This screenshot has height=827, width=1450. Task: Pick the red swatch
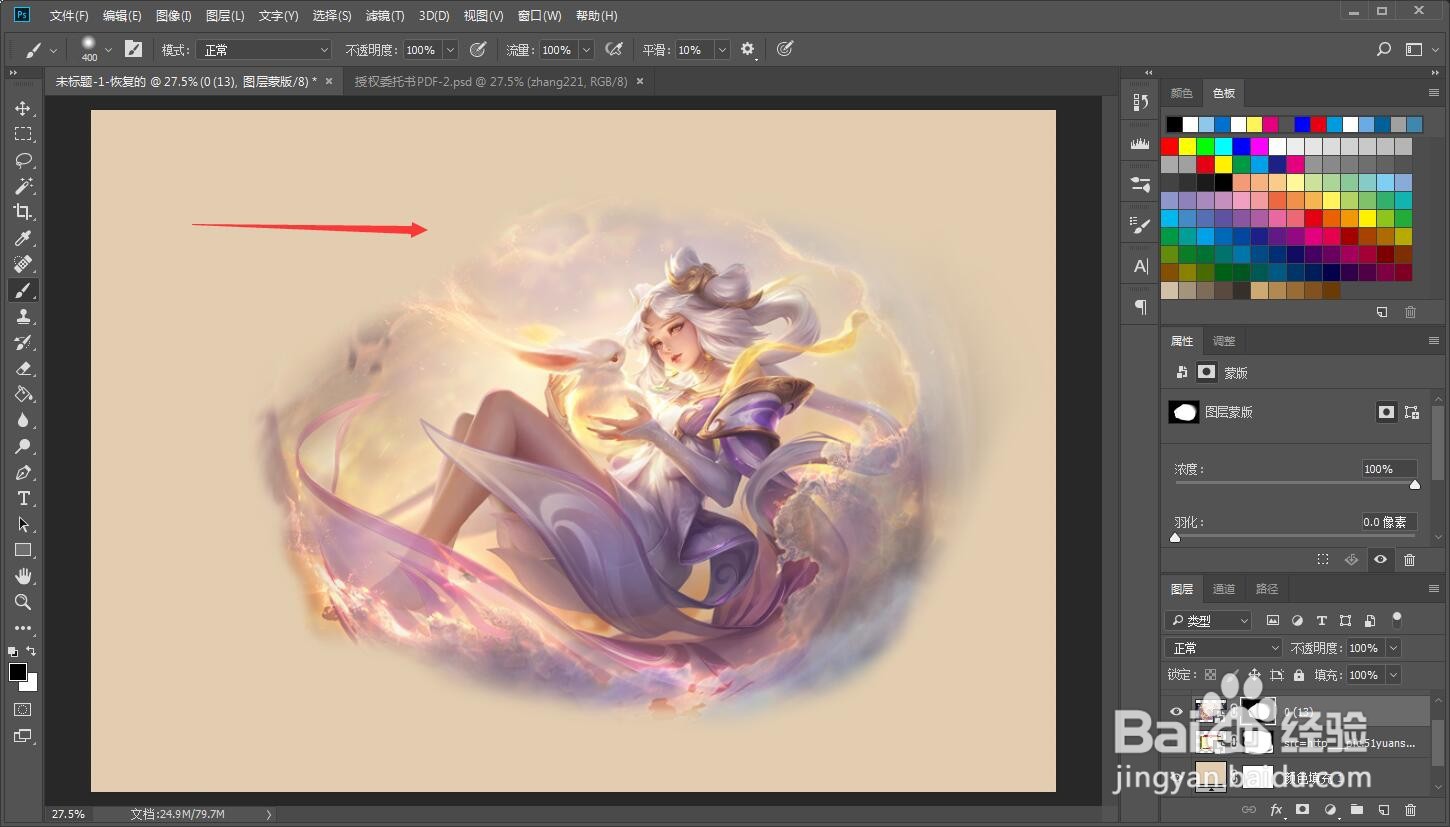(x=1170, y=147)
